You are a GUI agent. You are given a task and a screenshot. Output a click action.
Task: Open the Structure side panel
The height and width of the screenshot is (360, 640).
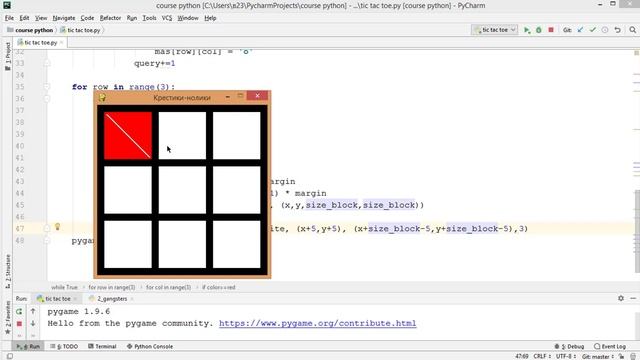click(x=7, y=271)
